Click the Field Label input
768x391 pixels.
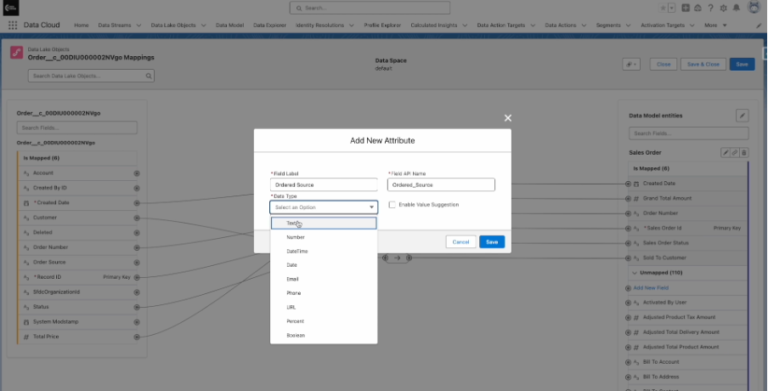(x=324, y=185)
